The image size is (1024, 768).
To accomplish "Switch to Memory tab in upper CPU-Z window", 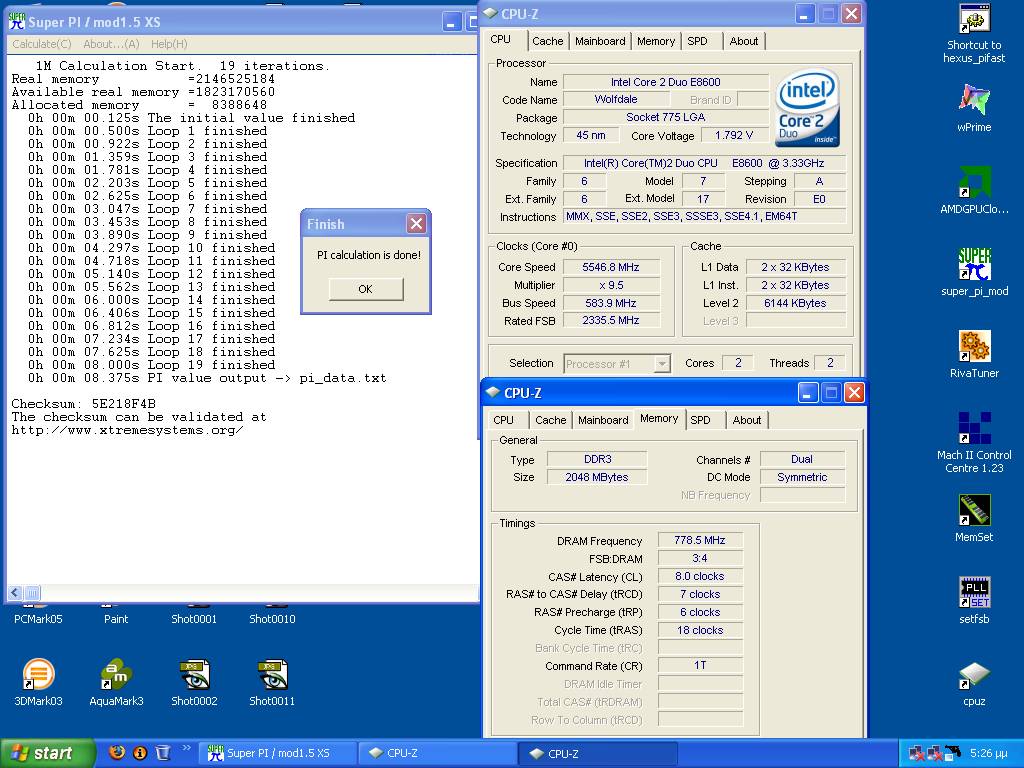I will point(656,41).
